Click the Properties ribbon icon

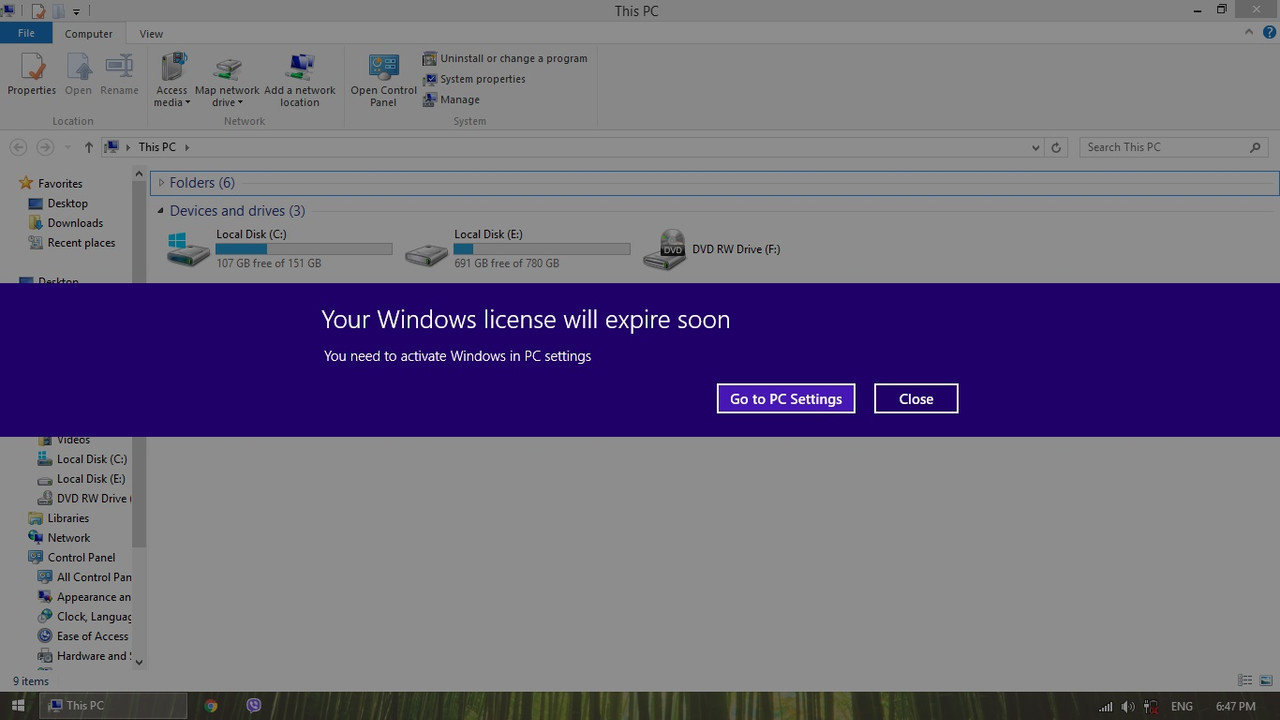click(x=32, y=75)
